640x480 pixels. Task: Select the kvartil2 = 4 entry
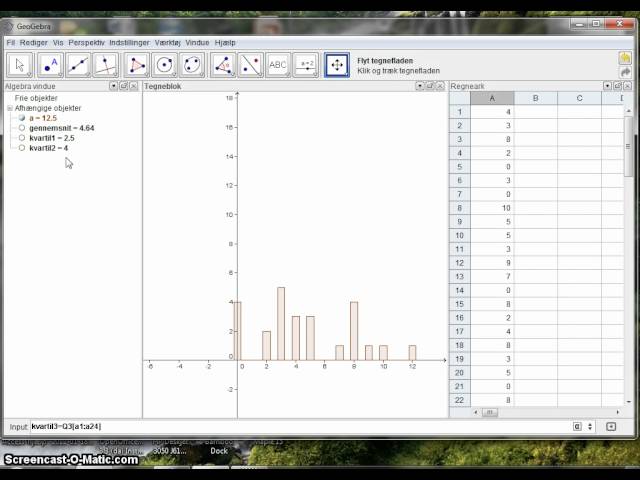(49, 148)
